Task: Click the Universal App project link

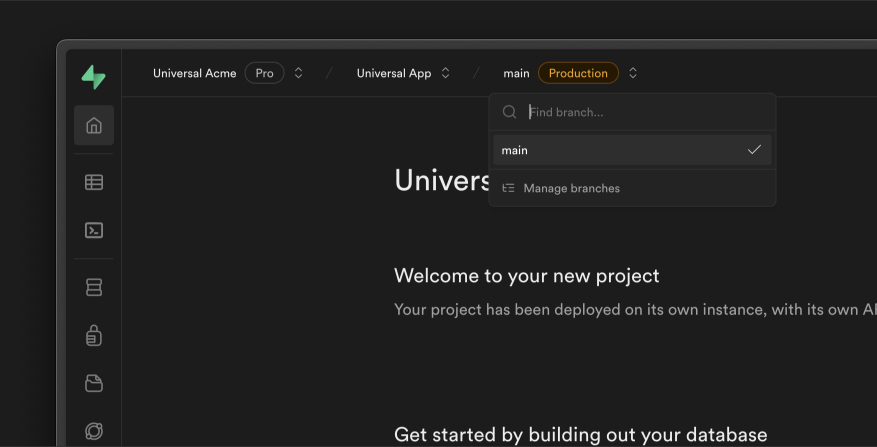Action: 394,73
